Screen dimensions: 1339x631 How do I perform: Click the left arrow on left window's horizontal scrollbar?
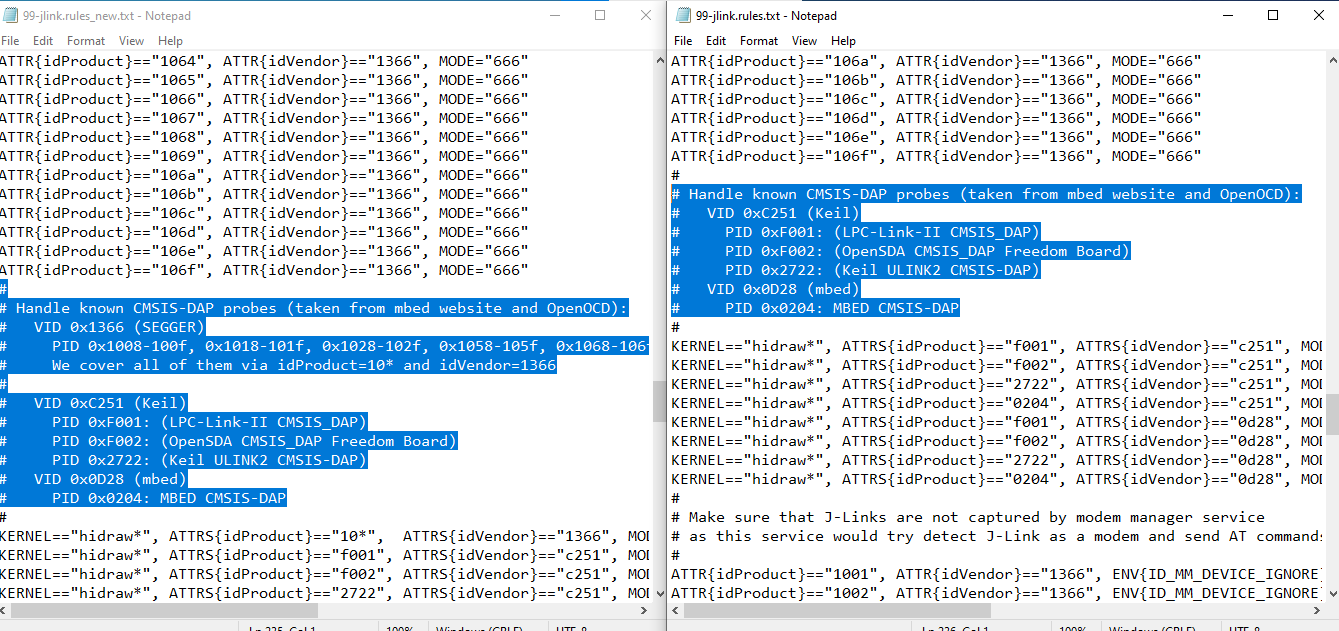pyautogui.click(x=6, y=610)
